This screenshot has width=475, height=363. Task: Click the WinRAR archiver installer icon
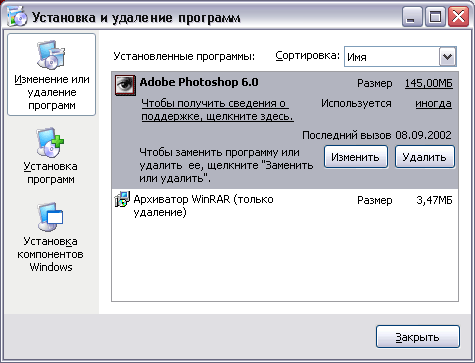tap(122, 199)
